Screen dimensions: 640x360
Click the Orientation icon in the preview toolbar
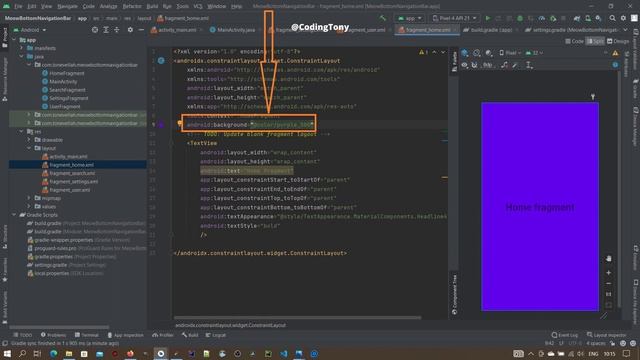click(x=476, y=53)
